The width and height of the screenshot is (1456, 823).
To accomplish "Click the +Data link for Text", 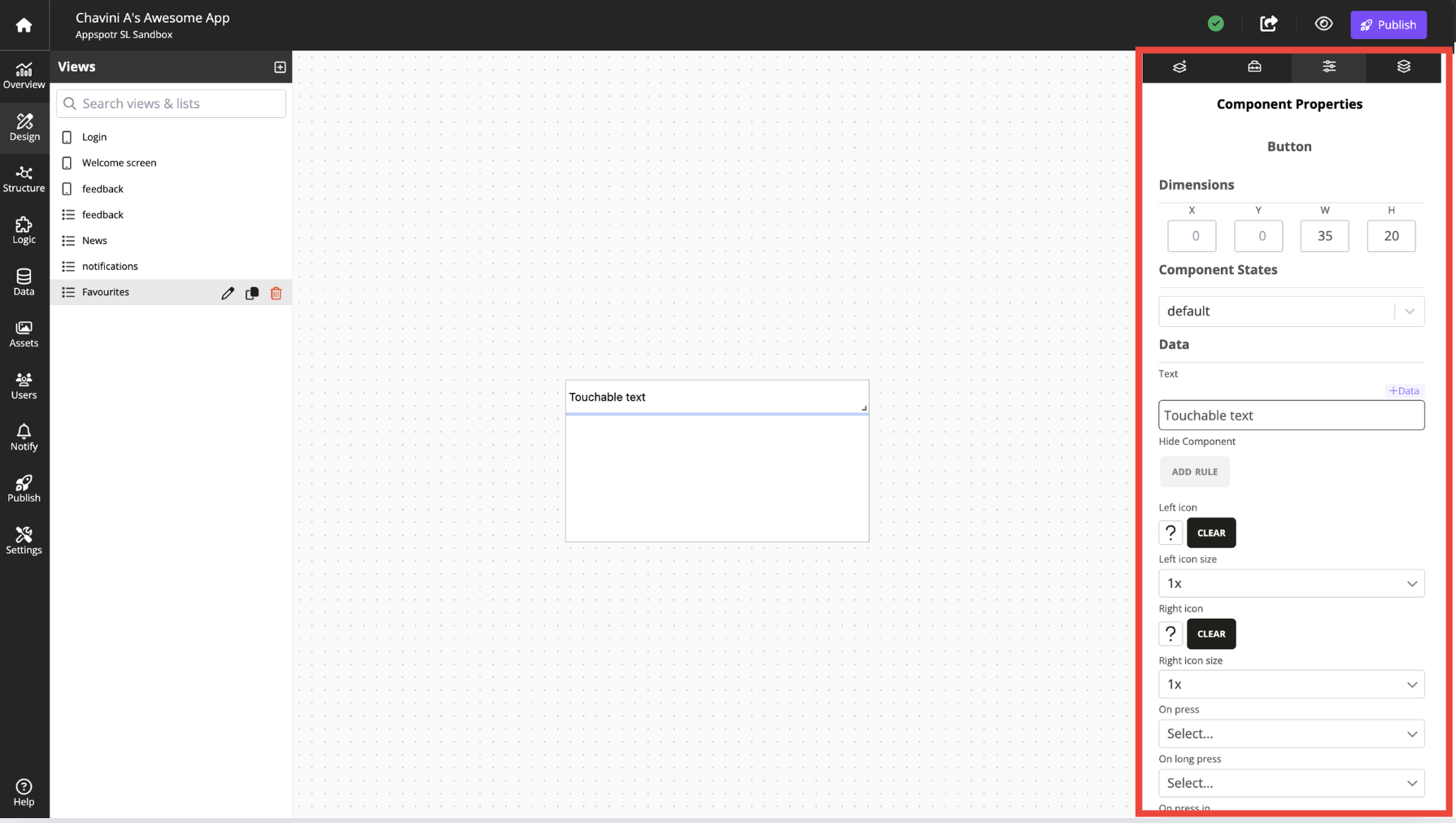I will [1404, 391].
